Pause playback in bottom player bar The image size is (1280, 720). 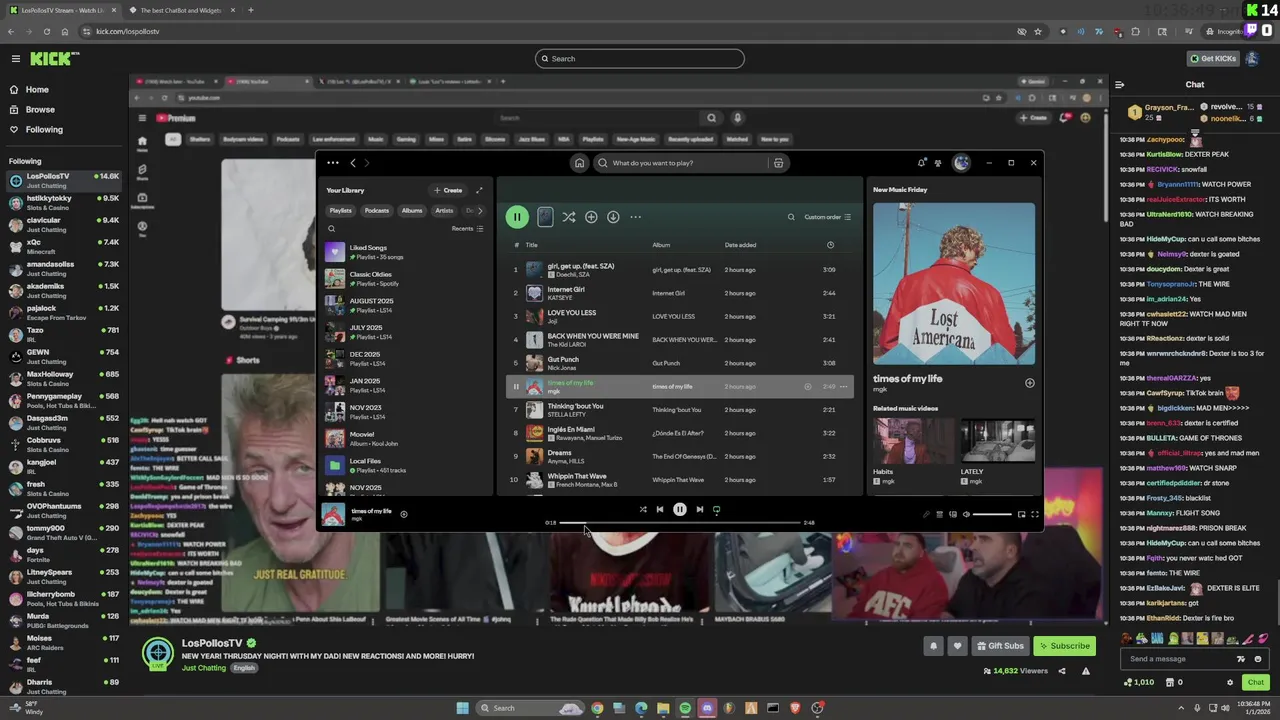coord(680,510)
